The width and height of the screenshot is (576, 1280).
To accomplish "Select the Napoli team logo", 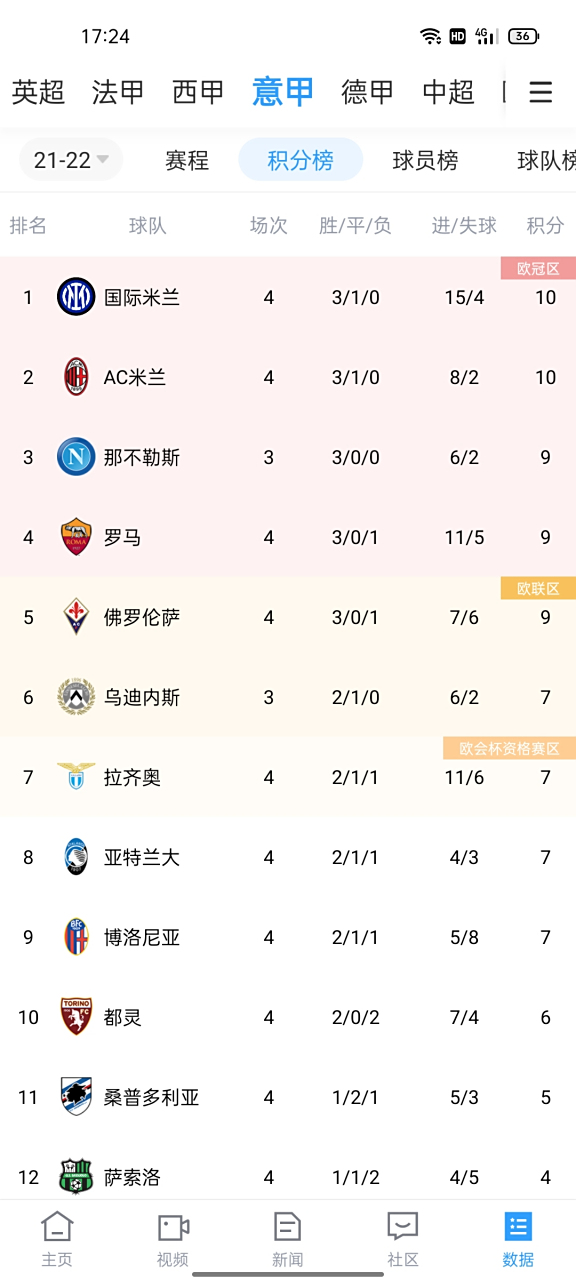I will pos(75,457).
